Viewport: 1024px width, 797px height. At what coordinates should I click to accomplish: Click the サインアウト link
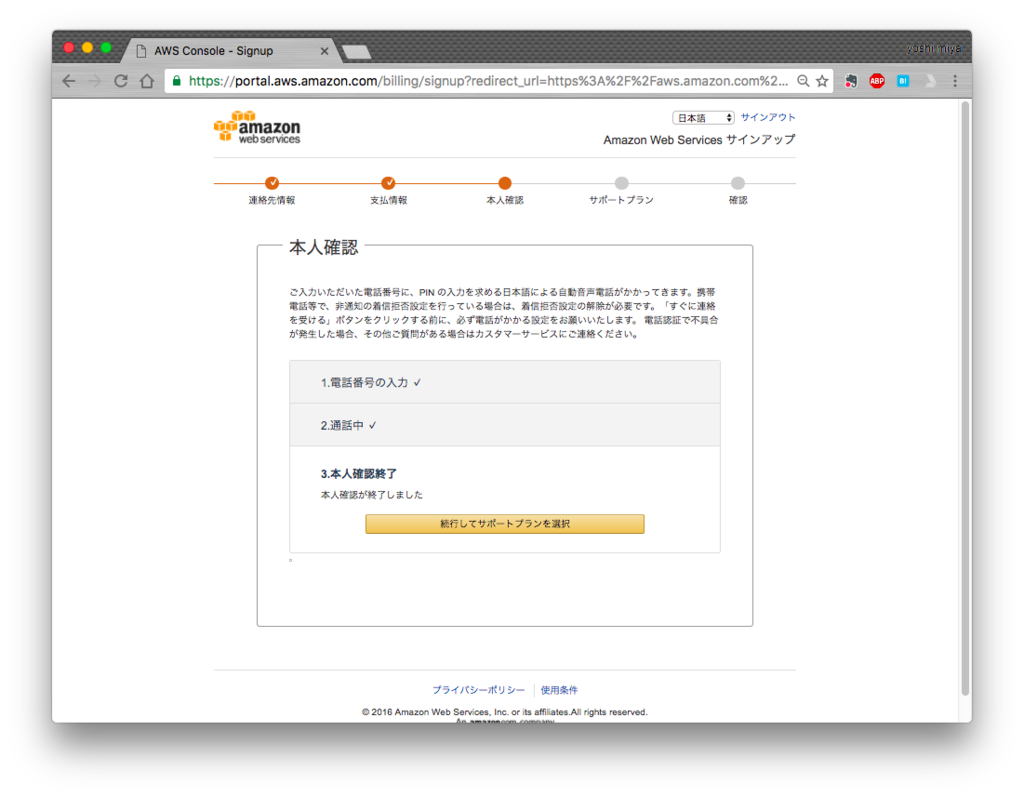click(x=768, y=117)
